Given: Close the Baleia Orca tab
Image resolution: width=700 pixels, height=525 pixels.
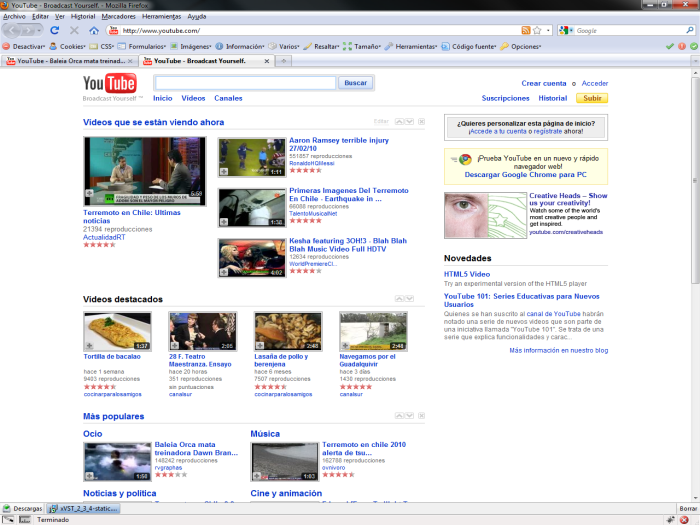Looking at the screenshot, I should click(130, 61).
